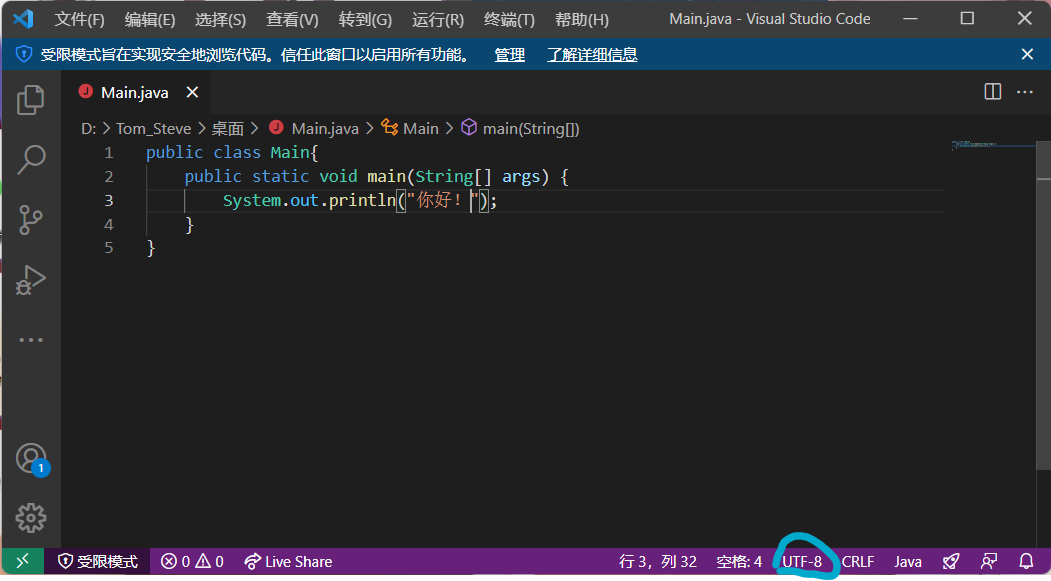Image resolution: width=1051 pixels, height=581 pixels.
Task: Open notifications via the bell icon
Action: tap(1026, 561)
